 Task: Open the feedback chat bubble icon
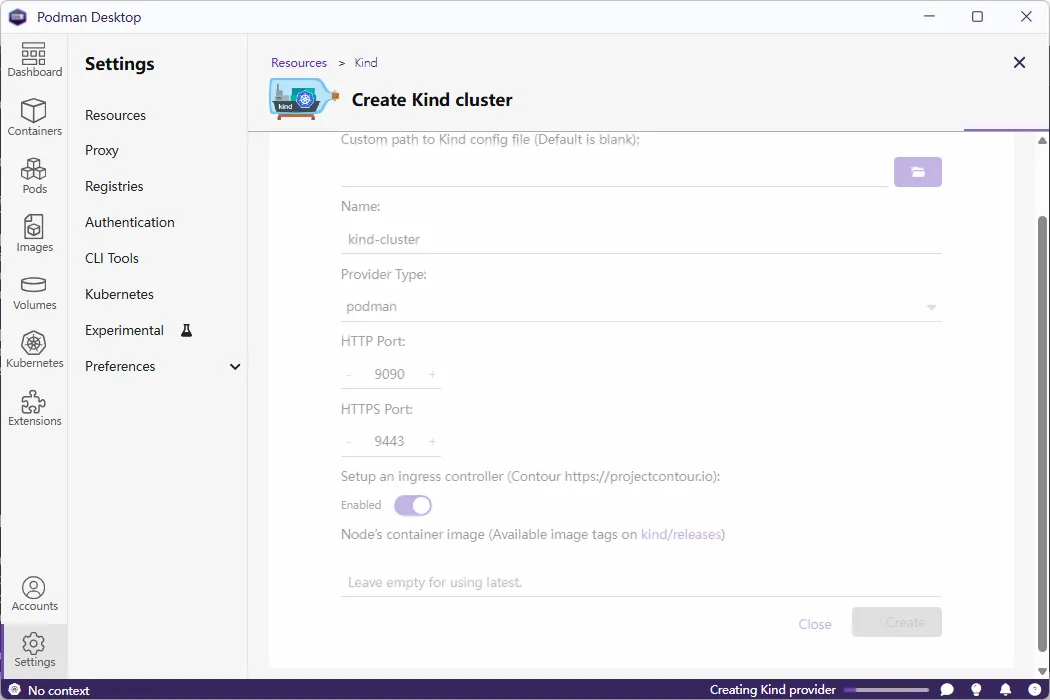946,690
